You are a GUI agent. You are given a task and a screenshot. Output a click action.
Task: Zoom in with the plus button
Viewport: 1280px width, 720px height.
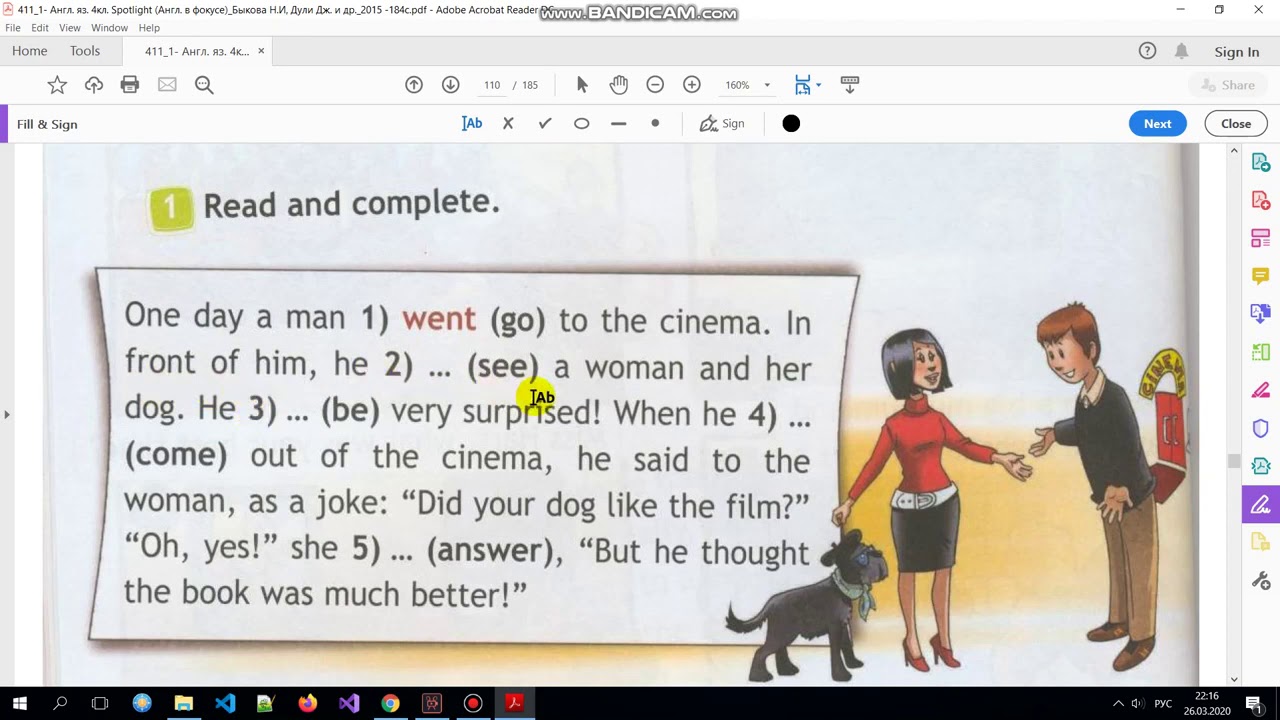[x=692, y=85]
